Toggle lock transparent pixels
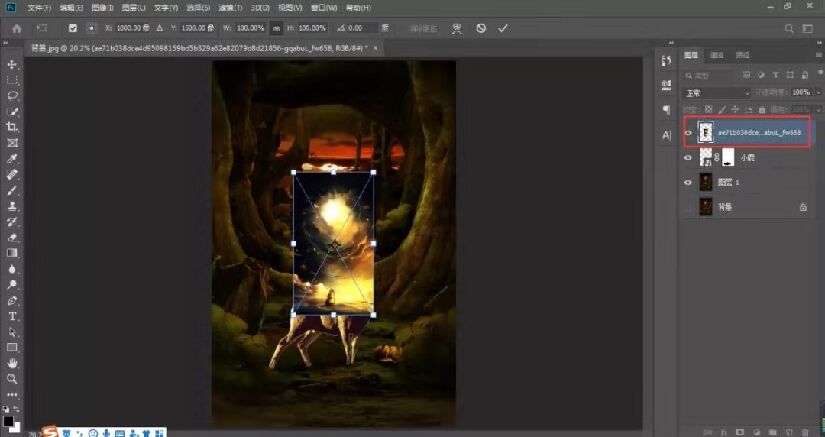The width and height of the screenshot is (825, 437). [709, 109]
